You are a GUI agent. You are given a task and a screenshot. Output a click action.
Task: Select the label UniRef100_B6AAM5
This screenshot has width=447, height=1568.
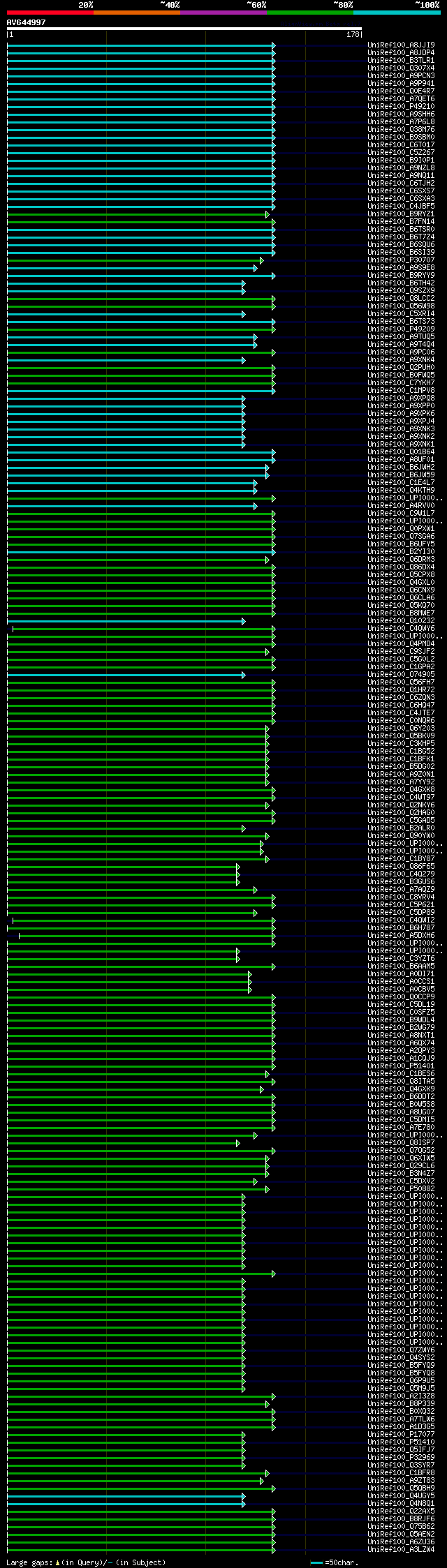[x=401, y=966]
